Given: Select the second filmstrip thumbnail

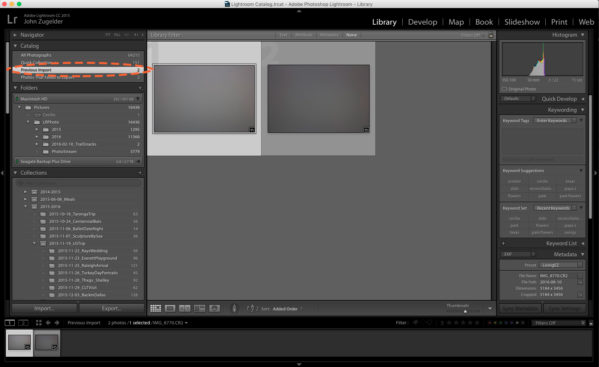Looking at the screenshot, I should (47, 343).
